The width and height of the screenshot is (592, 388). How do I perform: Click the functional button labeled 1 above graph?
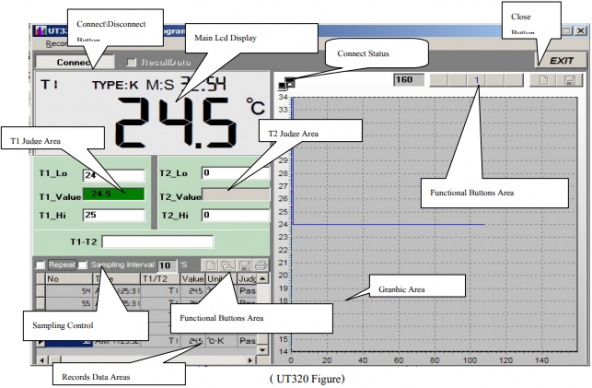476,80
